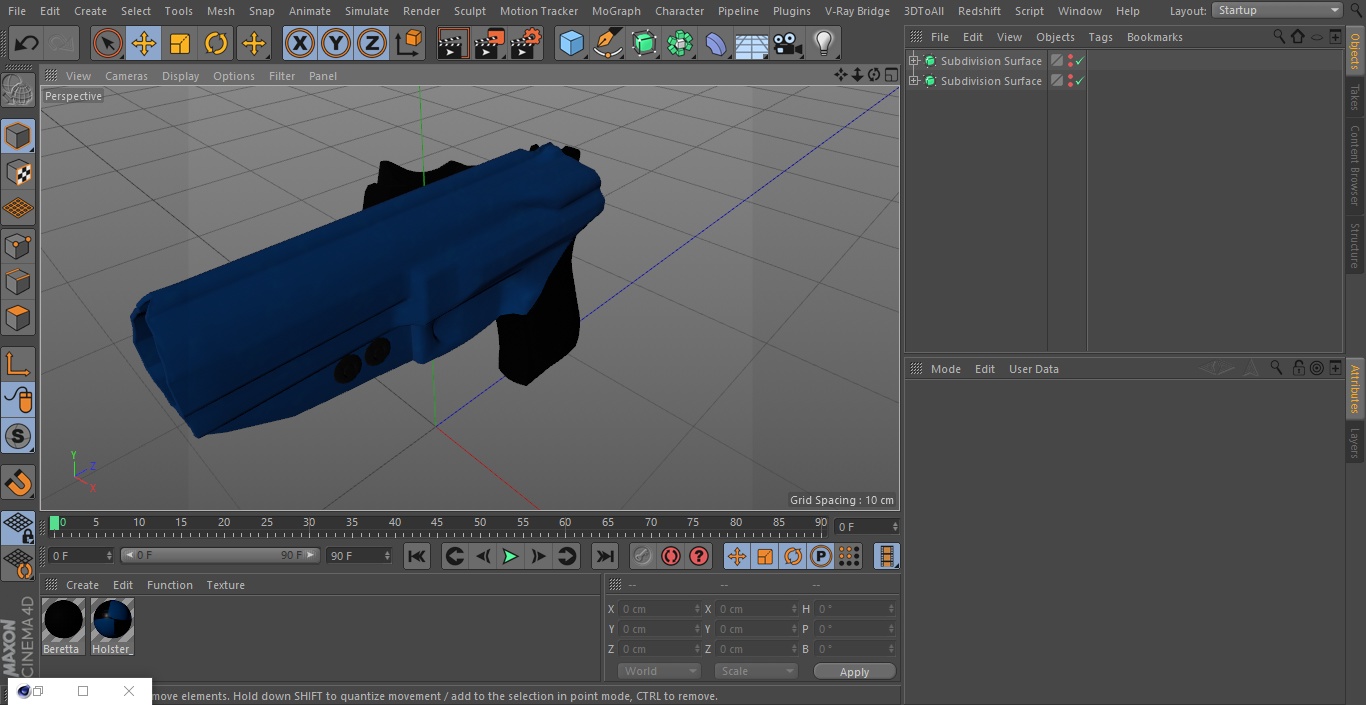Open the Deformer objects icon

716,43
